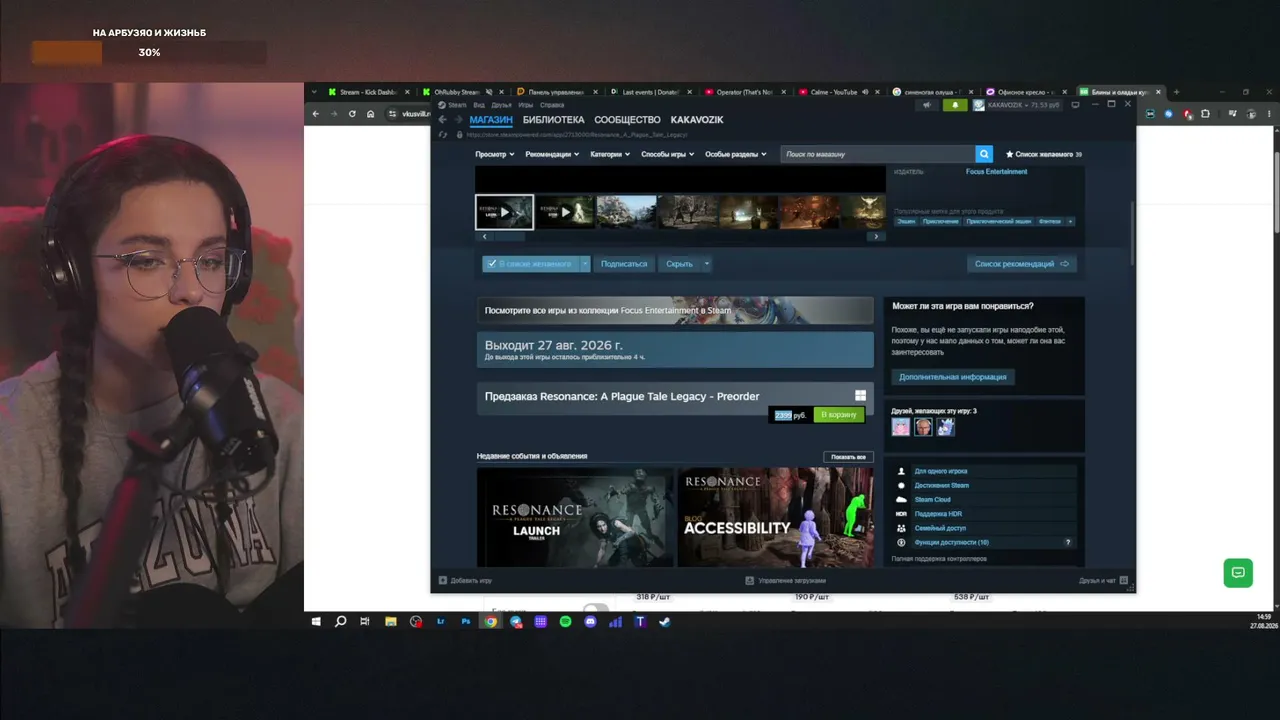Open File Explorer from the taskbar
This screenshot has height=720, width=1280.
(x=391, y=621)
